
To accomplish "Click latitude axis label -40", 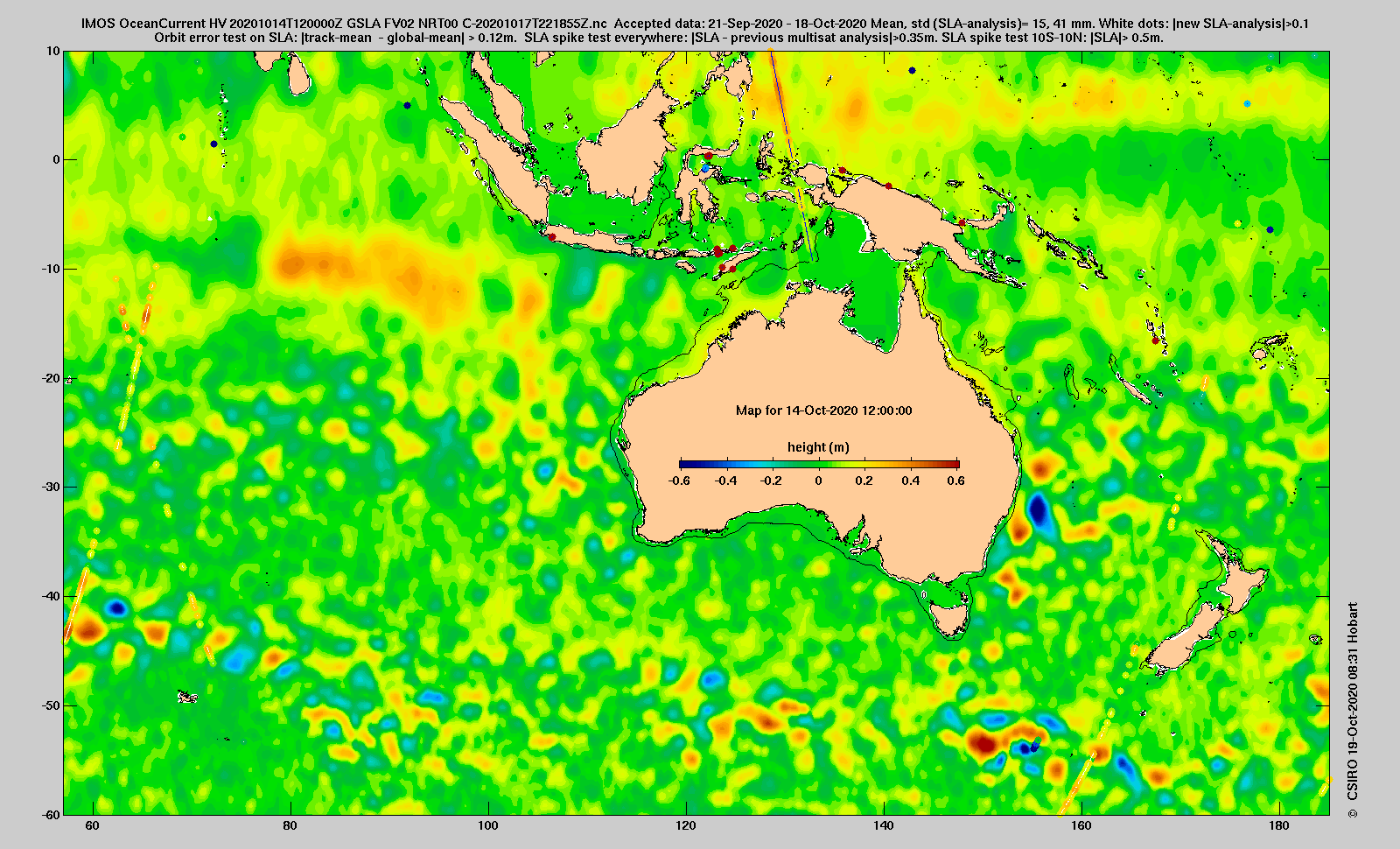I will click(52, 596).
